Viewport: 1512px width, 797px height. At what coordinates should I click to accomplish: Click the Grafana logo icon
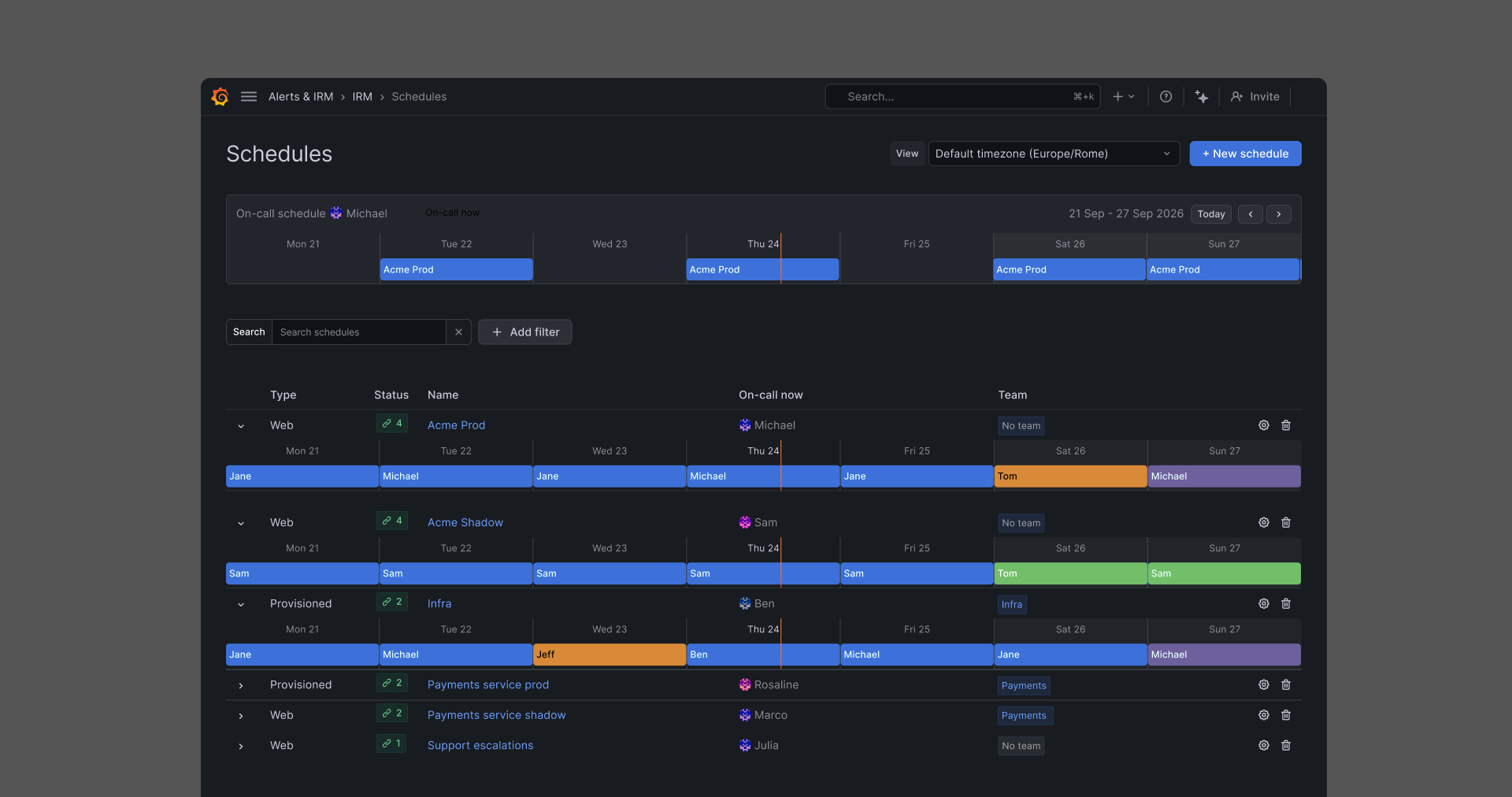click(x=220, y=96)
